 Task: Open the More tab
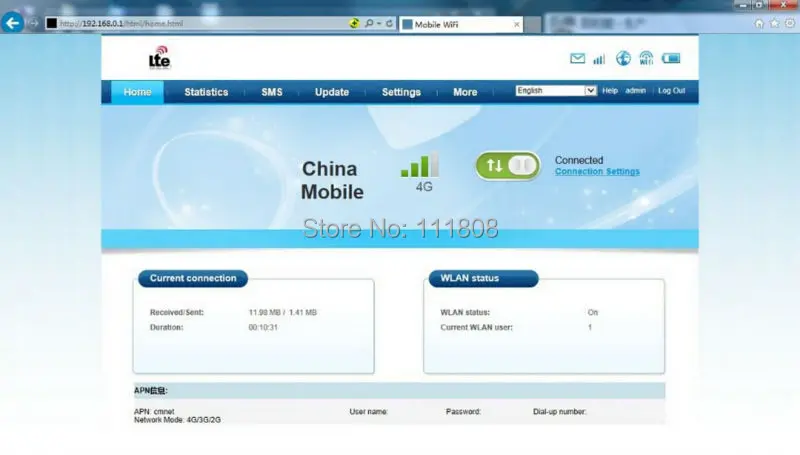(x=465, y=92)
